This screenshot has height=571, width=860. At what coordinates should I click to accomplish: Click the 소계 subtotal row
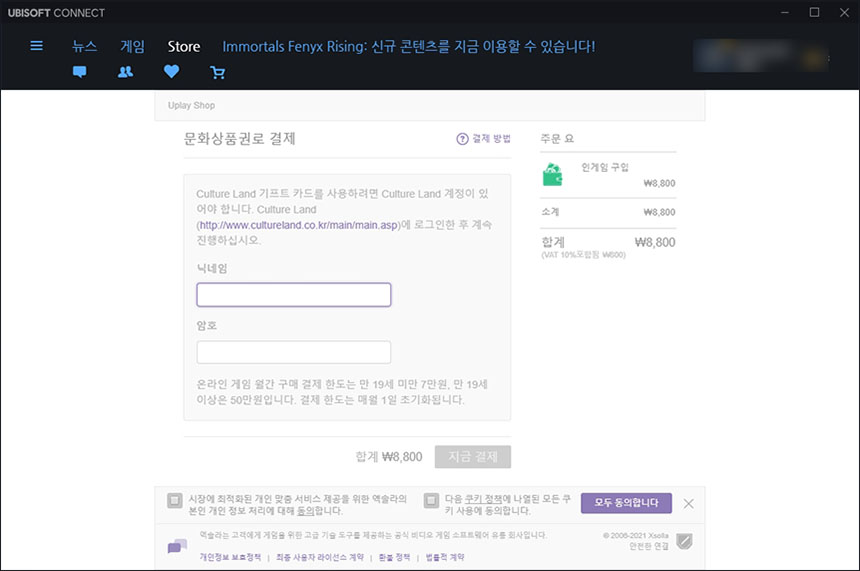click(608, 212)
